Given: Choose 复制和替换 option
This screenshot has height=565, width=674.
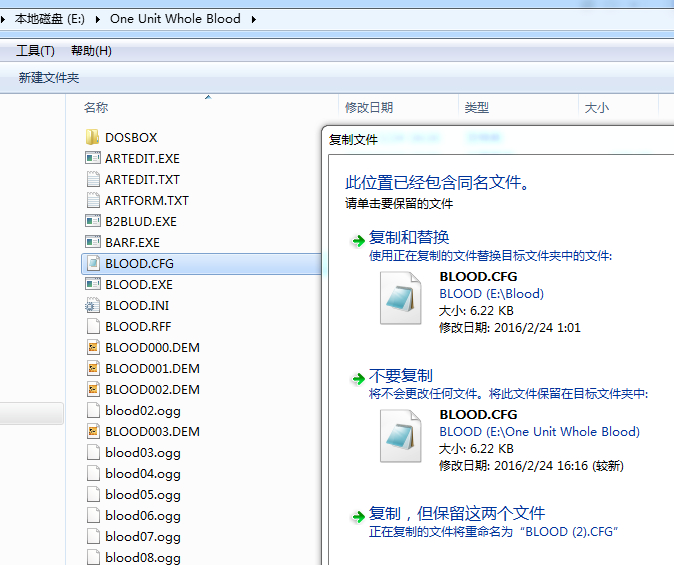Looking at the screenshot, I should pos(409,237).
